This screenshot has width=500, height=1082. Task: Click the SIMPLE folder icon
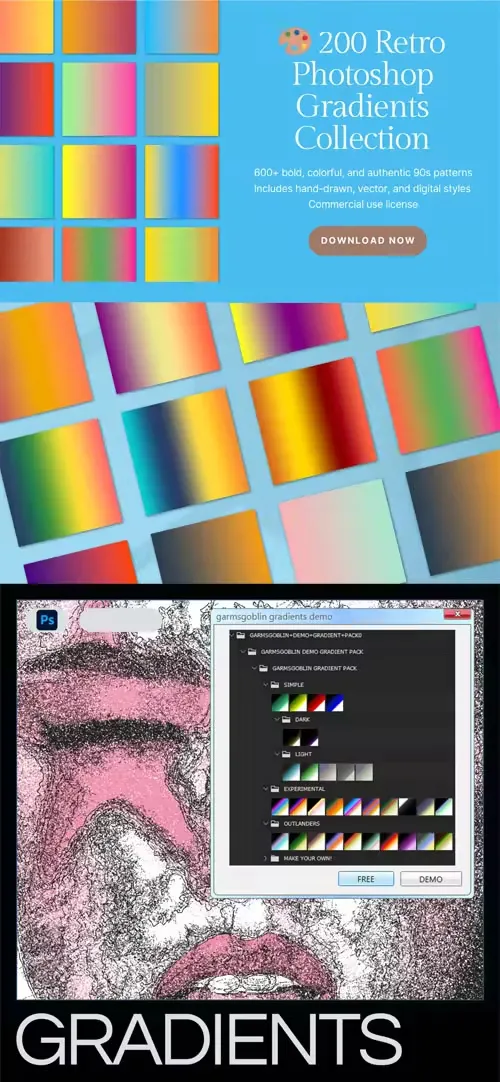point(274,685)
